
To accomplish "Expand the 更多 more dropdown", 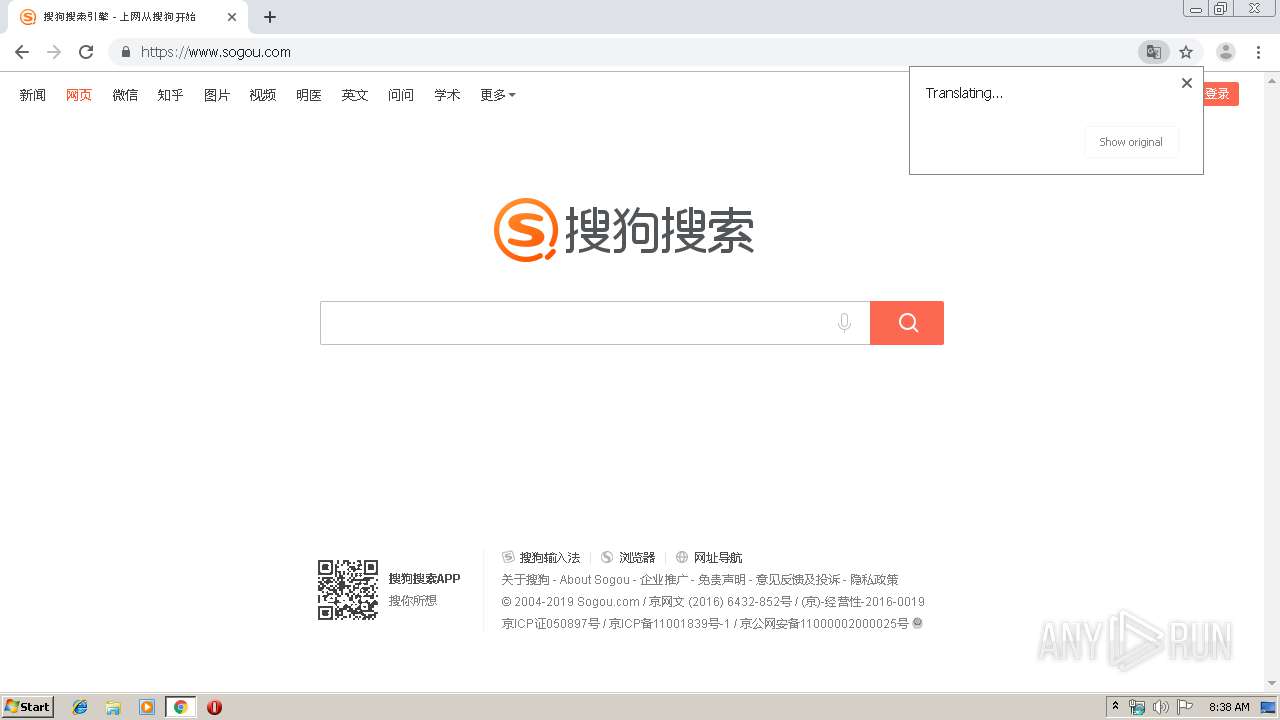I will click(x=498, y=95).
